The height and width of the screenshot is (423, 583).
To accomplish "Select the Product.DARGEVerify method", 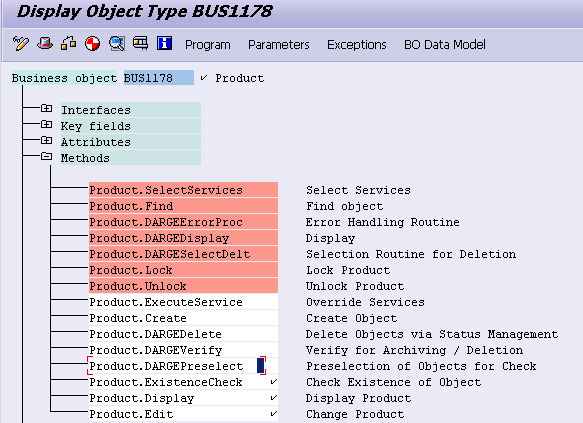I will coord(183,350).
